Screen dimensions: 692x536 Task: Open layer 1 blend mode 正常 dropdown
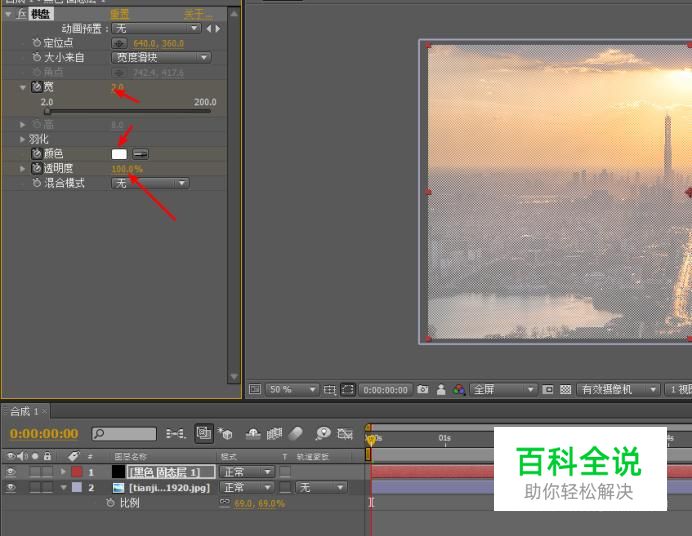247,472
